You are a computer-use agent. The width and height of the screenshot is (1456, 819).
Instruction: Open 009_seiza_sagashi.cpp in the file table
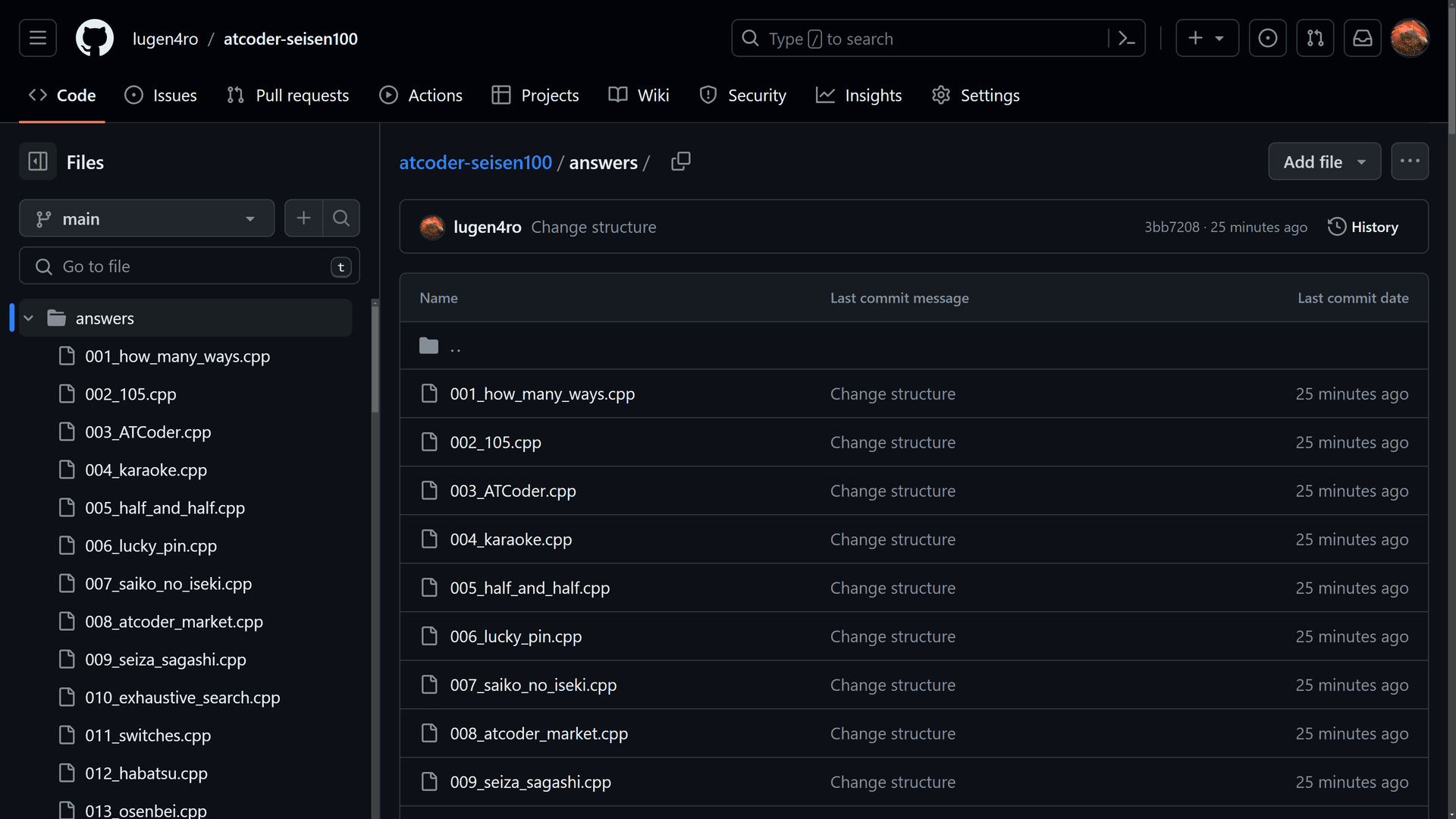point(531,782)
